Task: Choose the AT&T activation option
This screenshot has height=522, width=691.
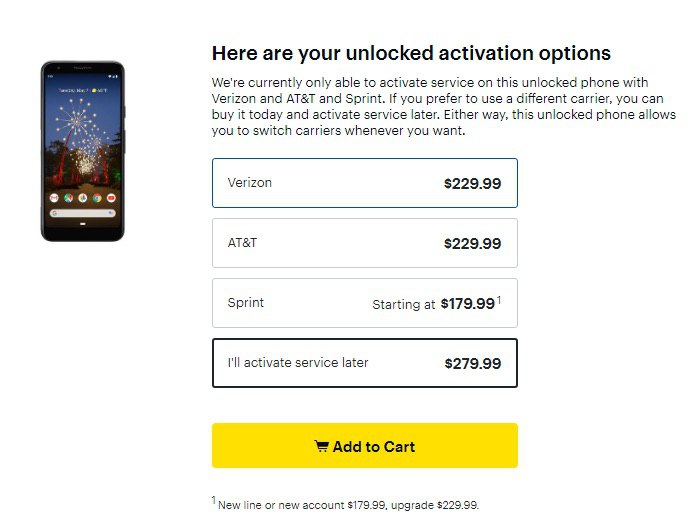Action: coord(364,243)
